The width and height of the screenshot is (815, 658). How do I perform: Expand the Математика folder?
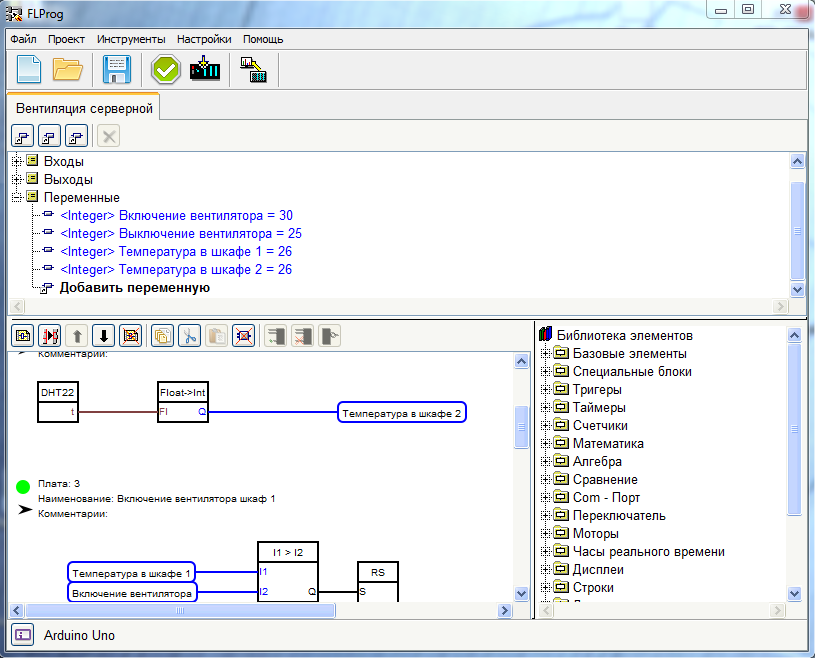(x=545, y=443)
